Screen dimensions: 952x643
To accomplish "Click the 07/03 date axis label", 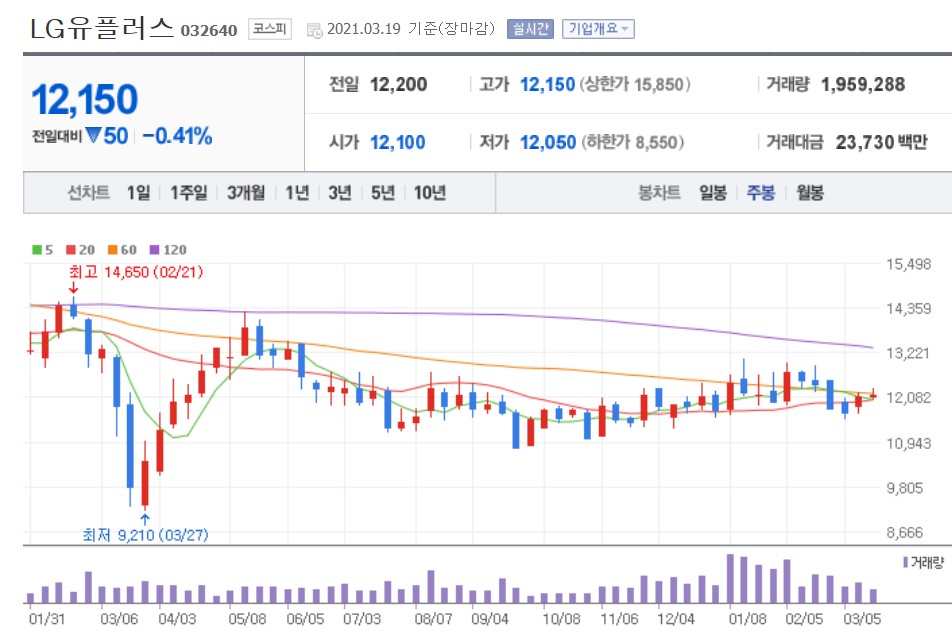I will (362, 619).
